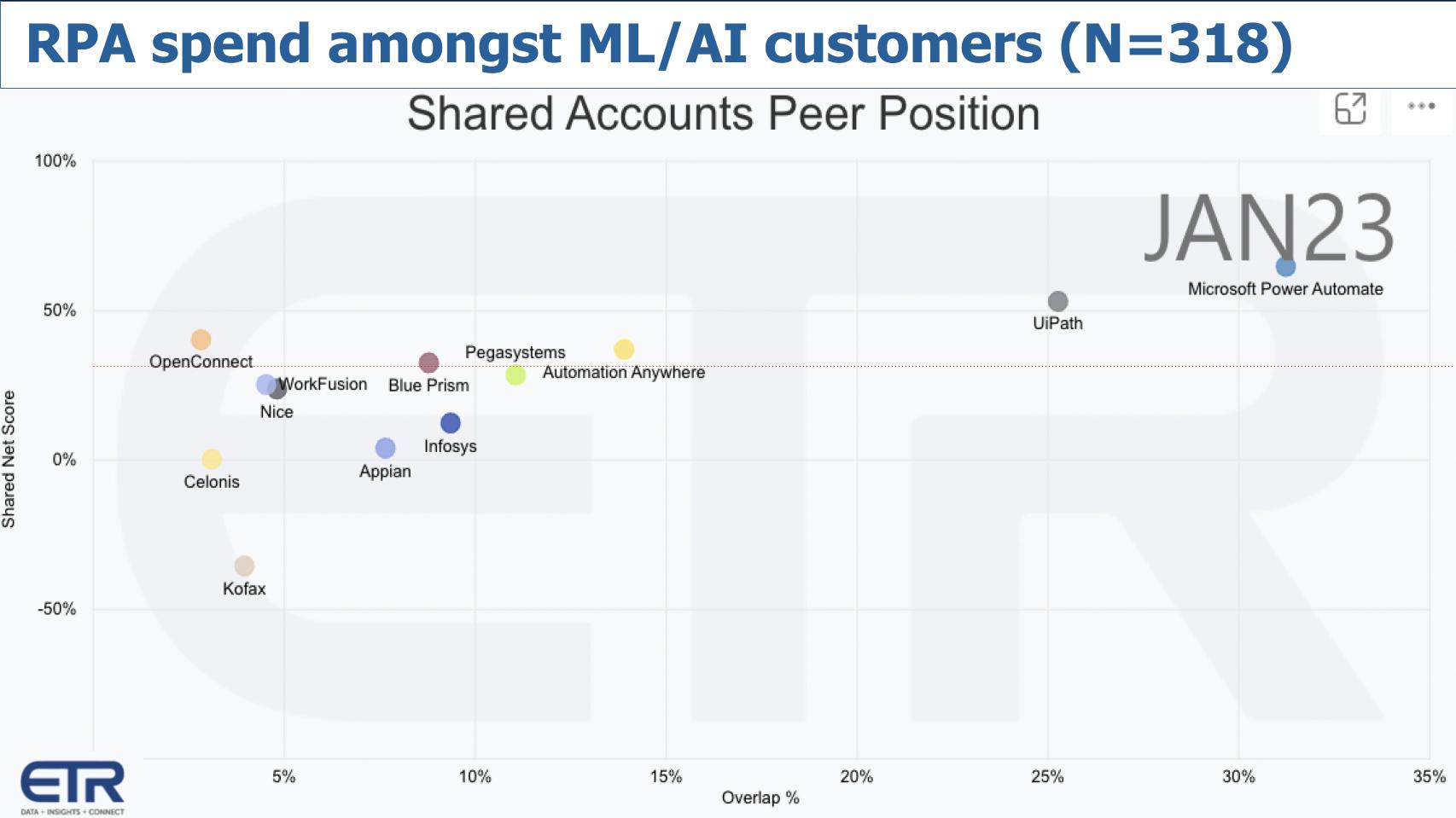Click the Pegasystems green data point

pyautogui.click(x=515, y=374)
